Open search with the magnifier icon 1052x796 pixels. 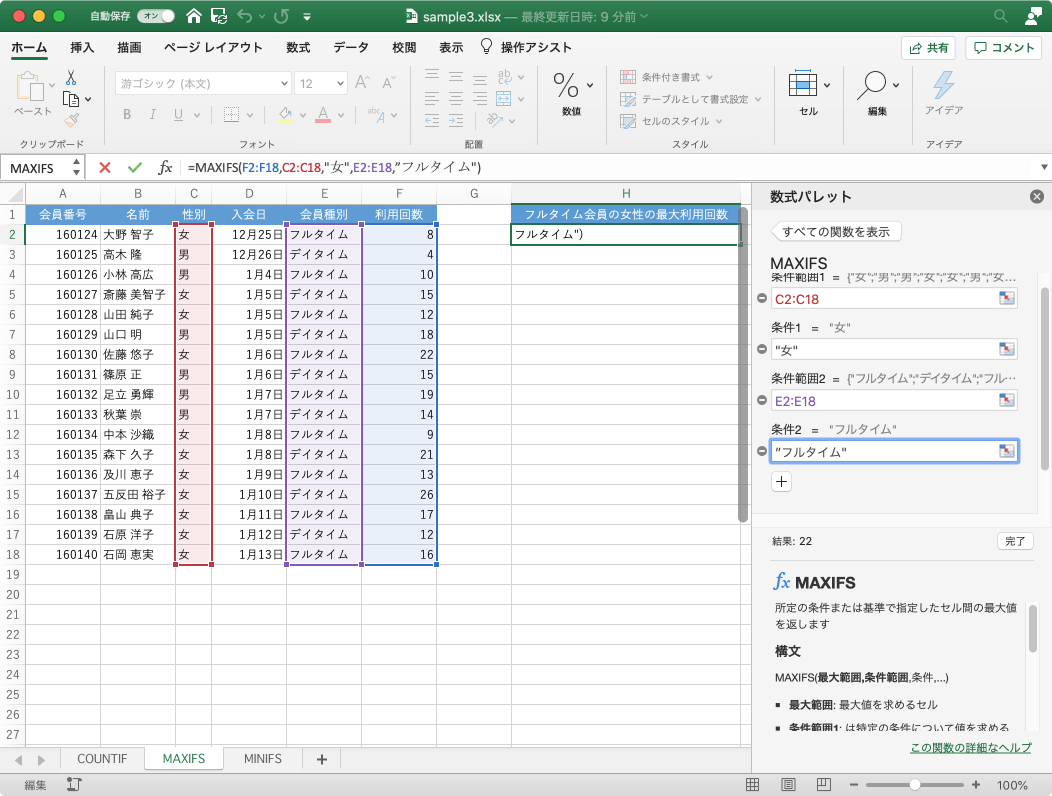tap(1000, 16)
